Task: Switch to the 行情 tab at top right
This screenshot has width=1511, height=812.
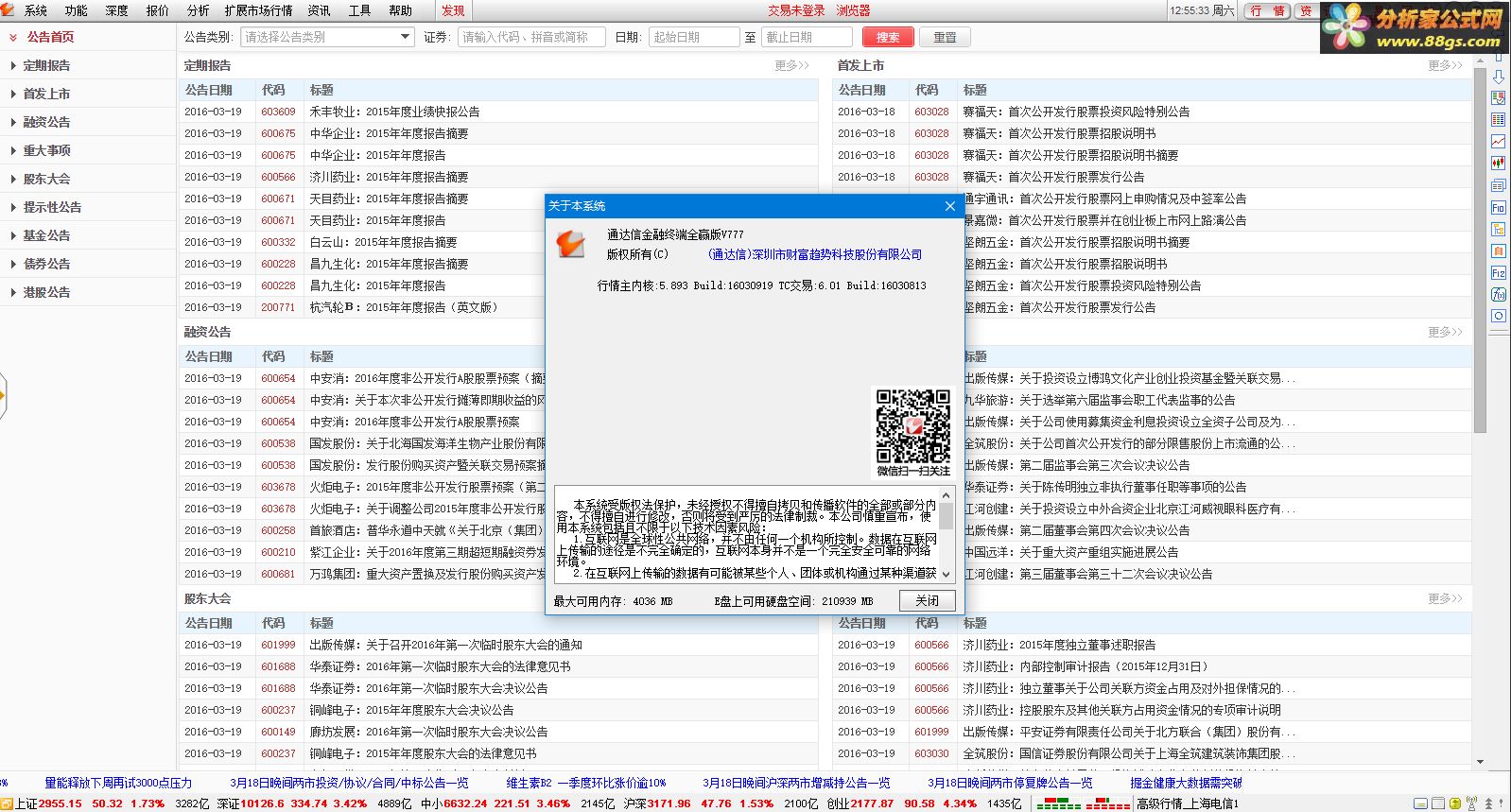Action: (1267, 10)
